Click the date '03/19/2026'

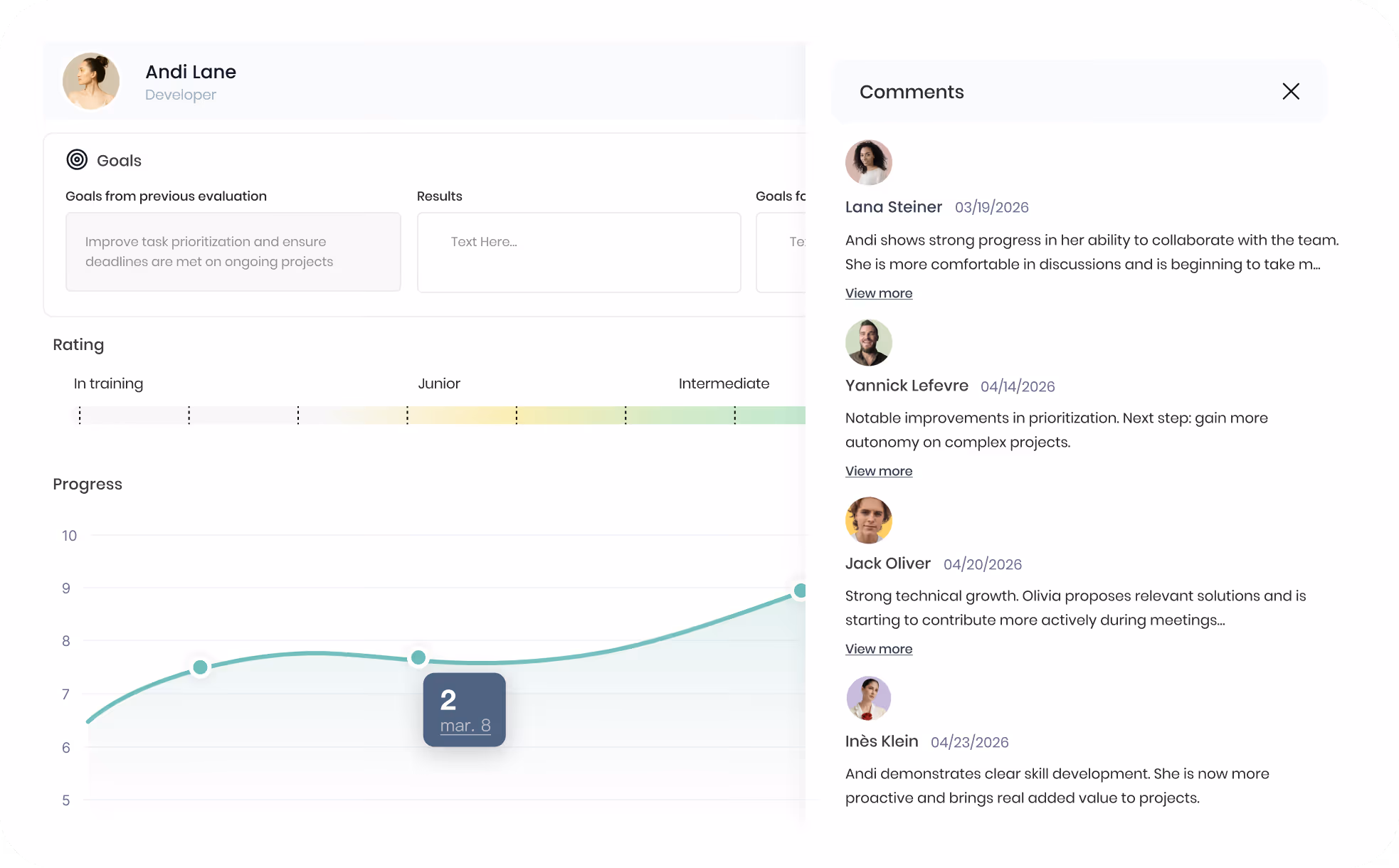pyautogui.click(x=992, y=207)
